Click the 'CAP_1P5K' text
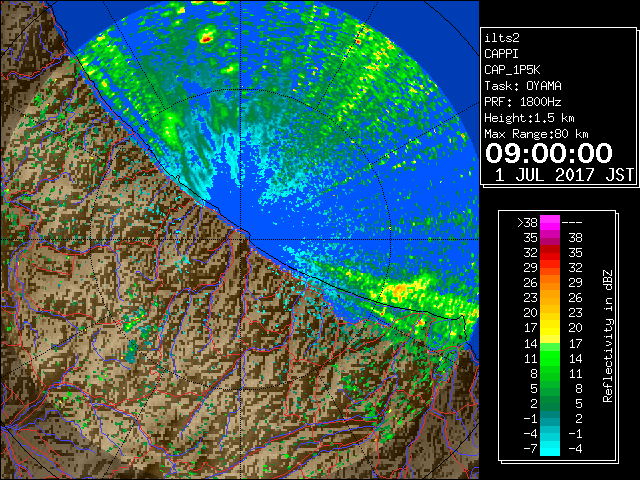Screen dimensions: 640x480 coord(512,70)
